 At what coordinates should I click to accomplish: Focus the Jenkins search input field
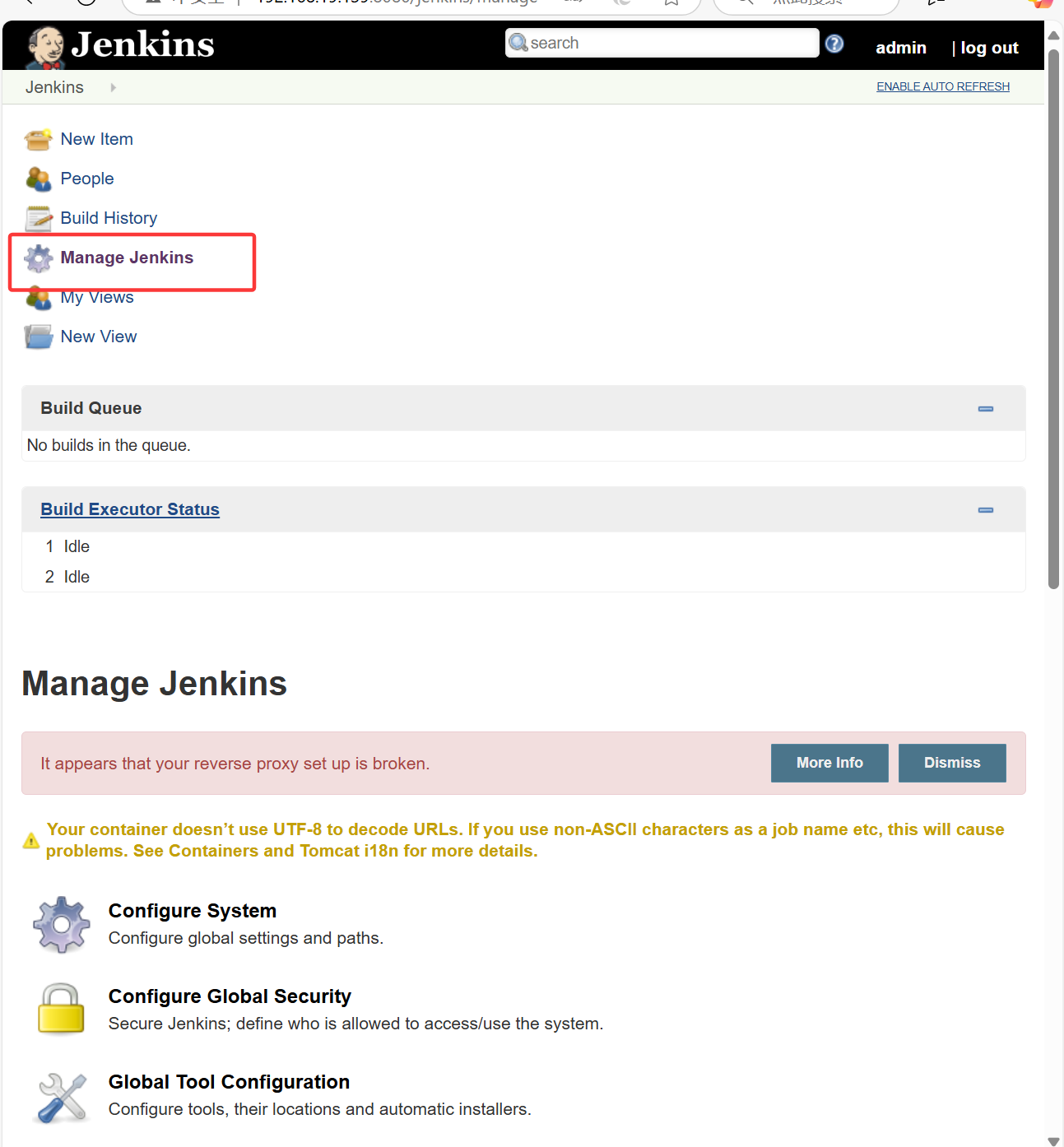tap(662, 43)
